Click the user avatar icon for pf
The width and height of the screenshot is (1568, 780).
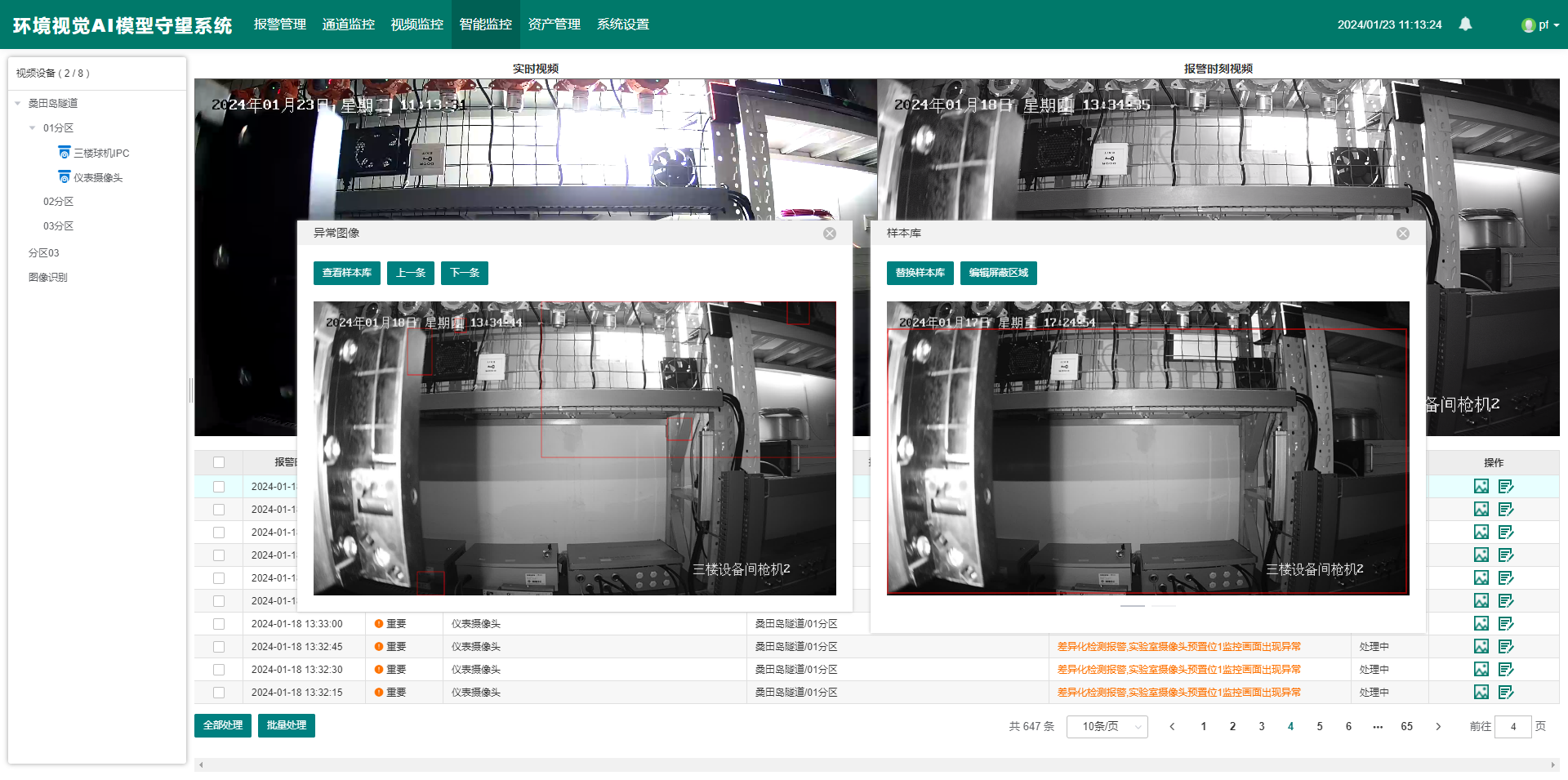point(1528,25)
